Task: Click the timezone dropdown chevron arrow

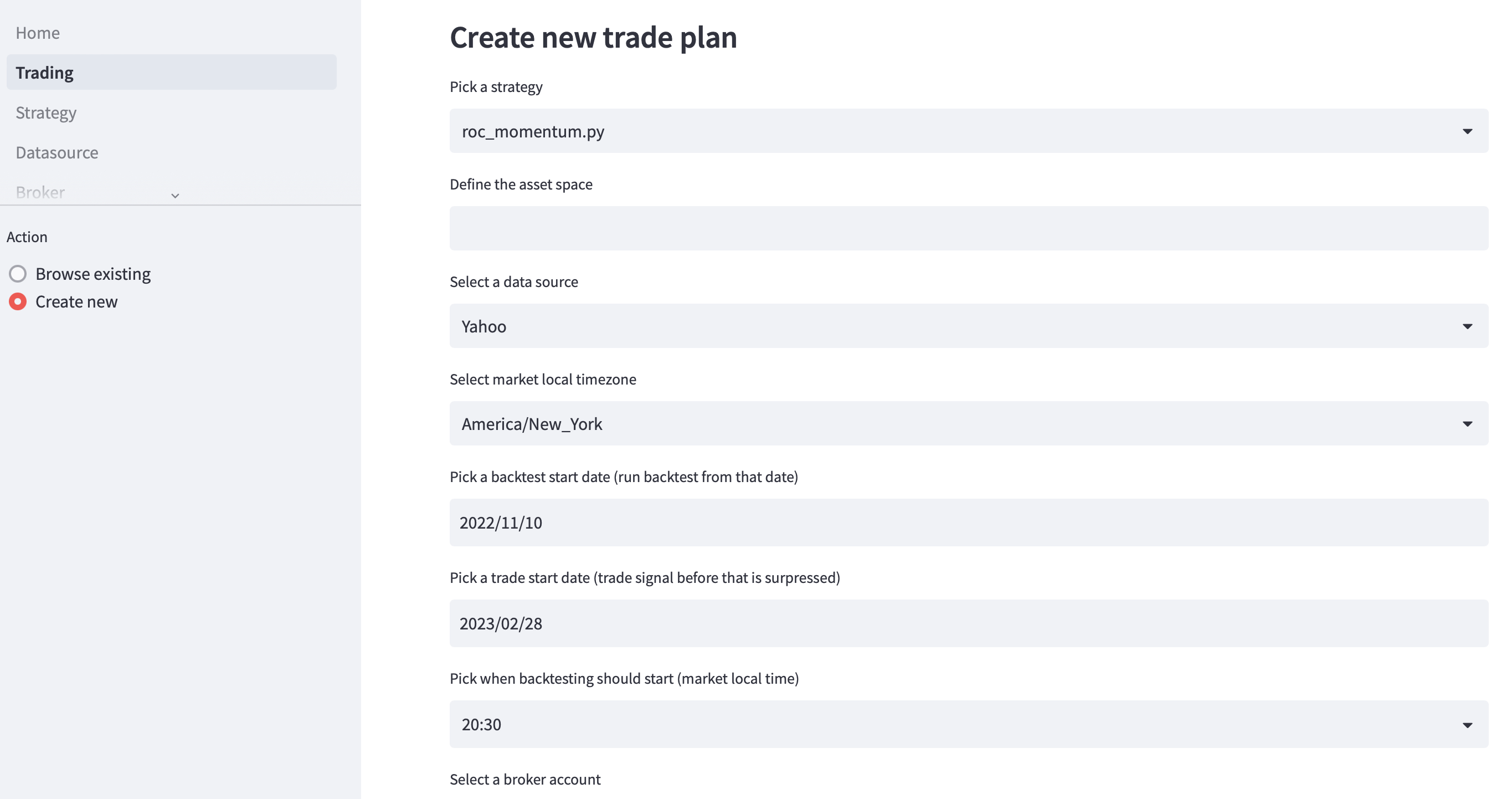Action: [x=1467, y=423]
